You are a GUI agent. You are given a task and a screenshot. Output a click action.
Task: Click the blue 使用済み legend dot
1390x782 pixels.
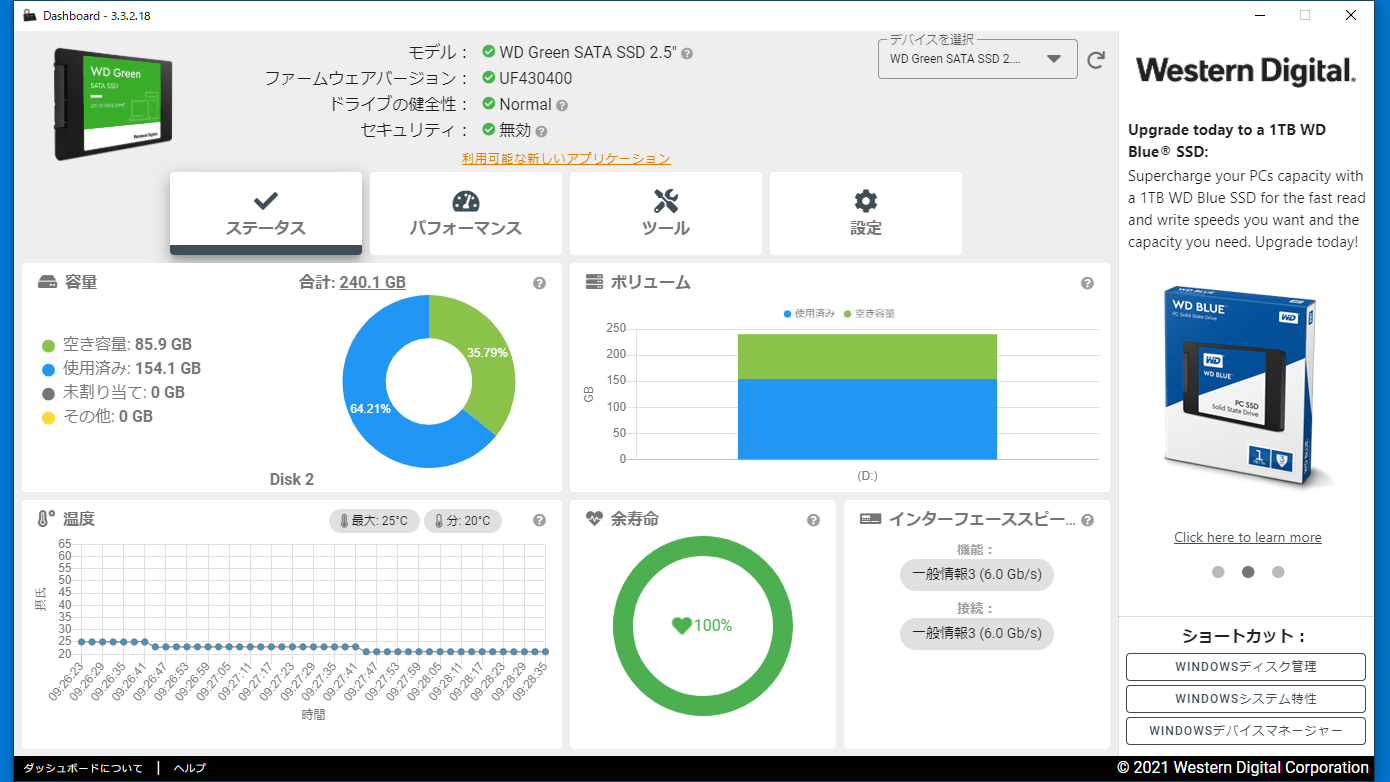coord(48,370)
